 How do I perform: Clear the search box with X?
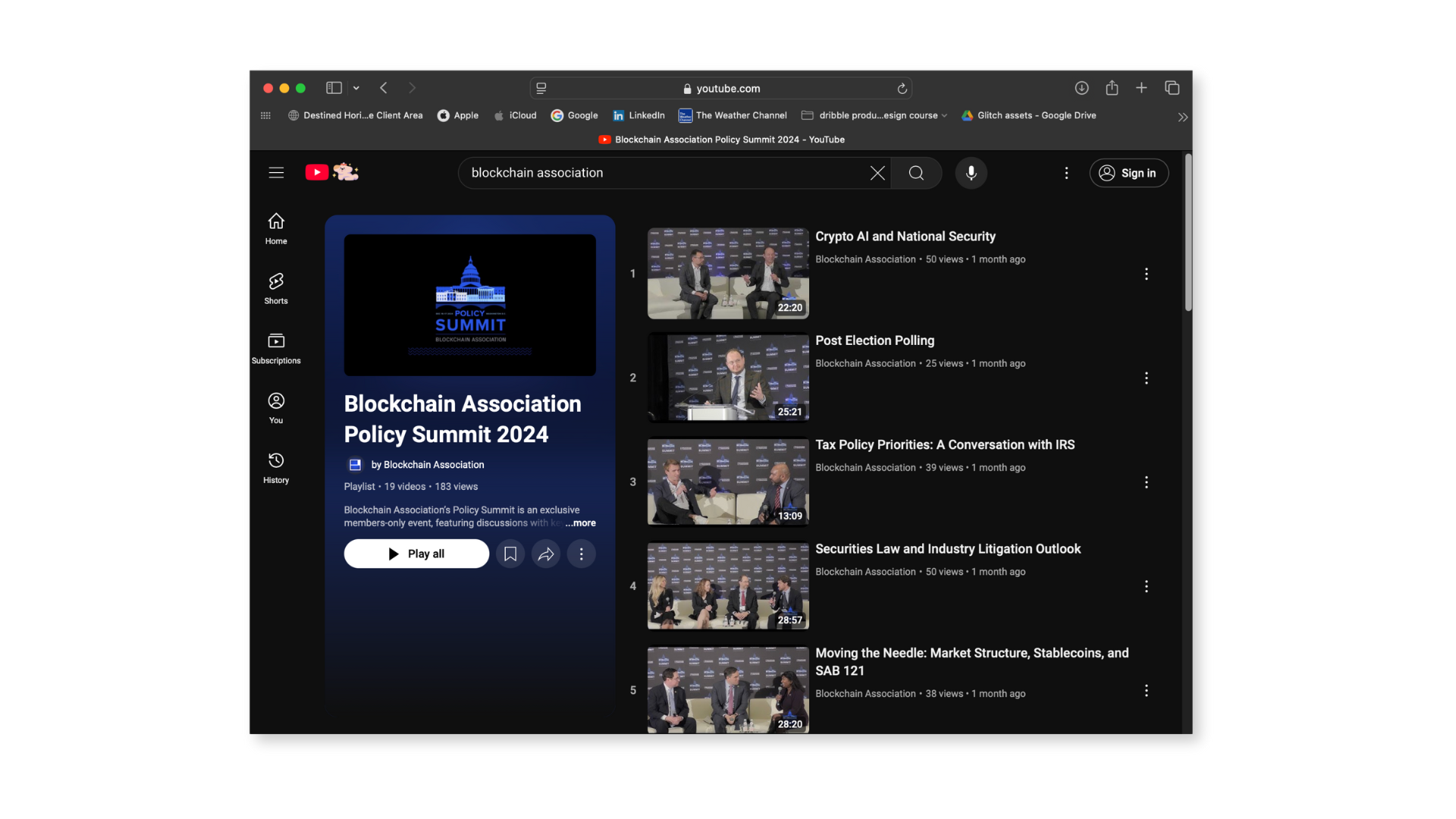click(x=877, y=173)
